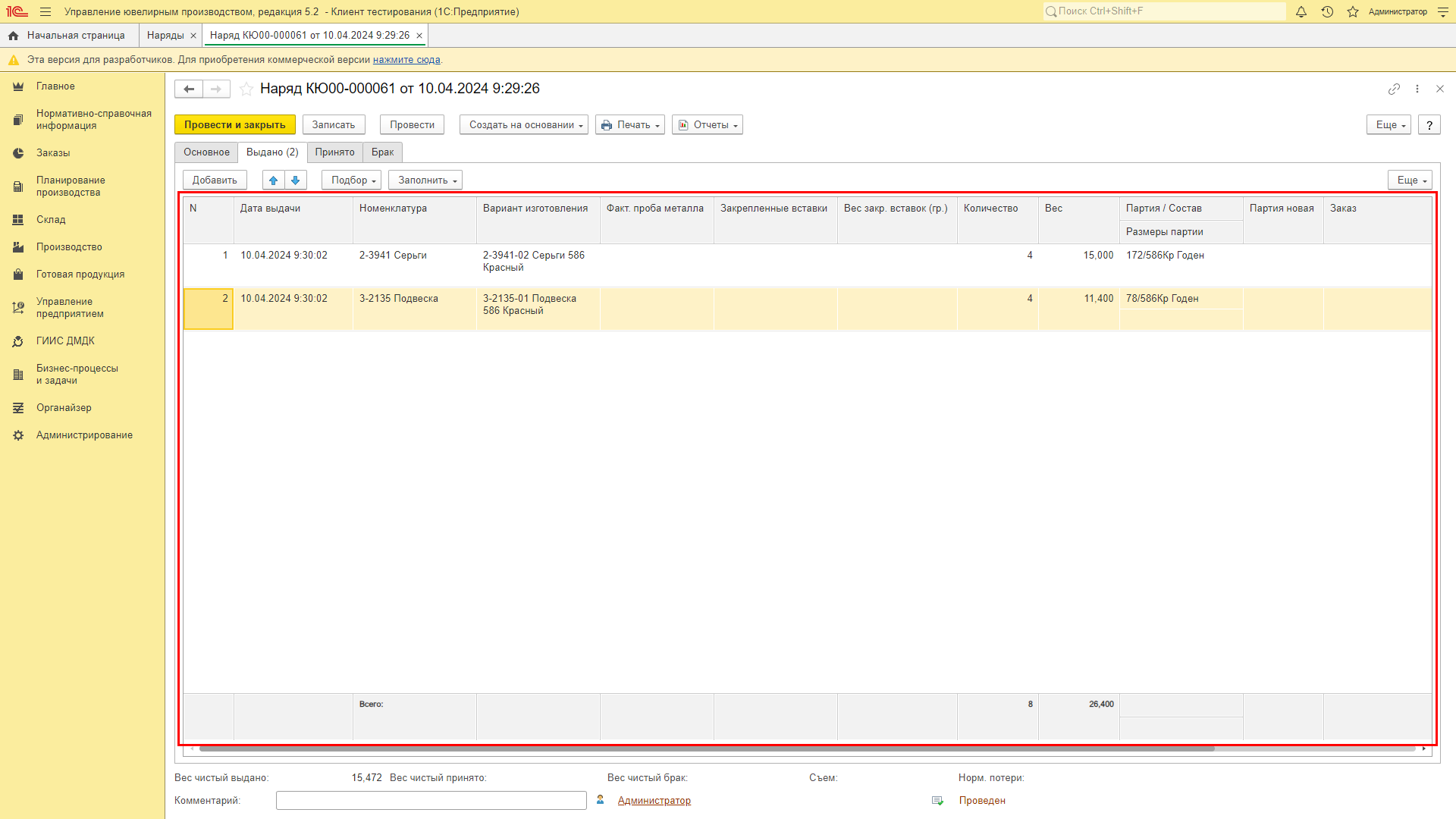Add document to favorites with star
The image size is (1456, 819).
[246, 89]
